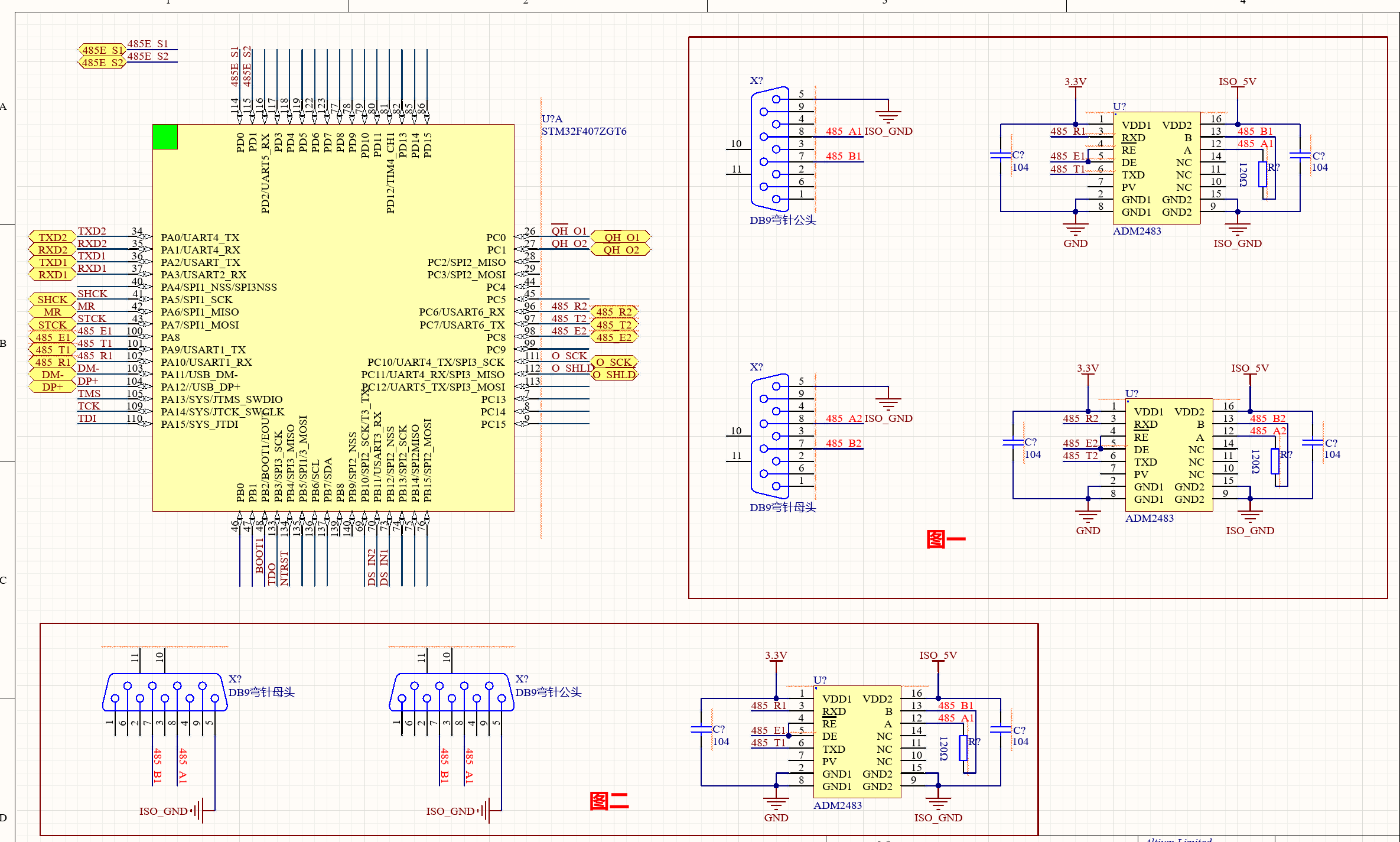This screenshot has width=1400, height=842.
Task: Select the STM32F407ZGT6 component label
Action: click(584, 131)
